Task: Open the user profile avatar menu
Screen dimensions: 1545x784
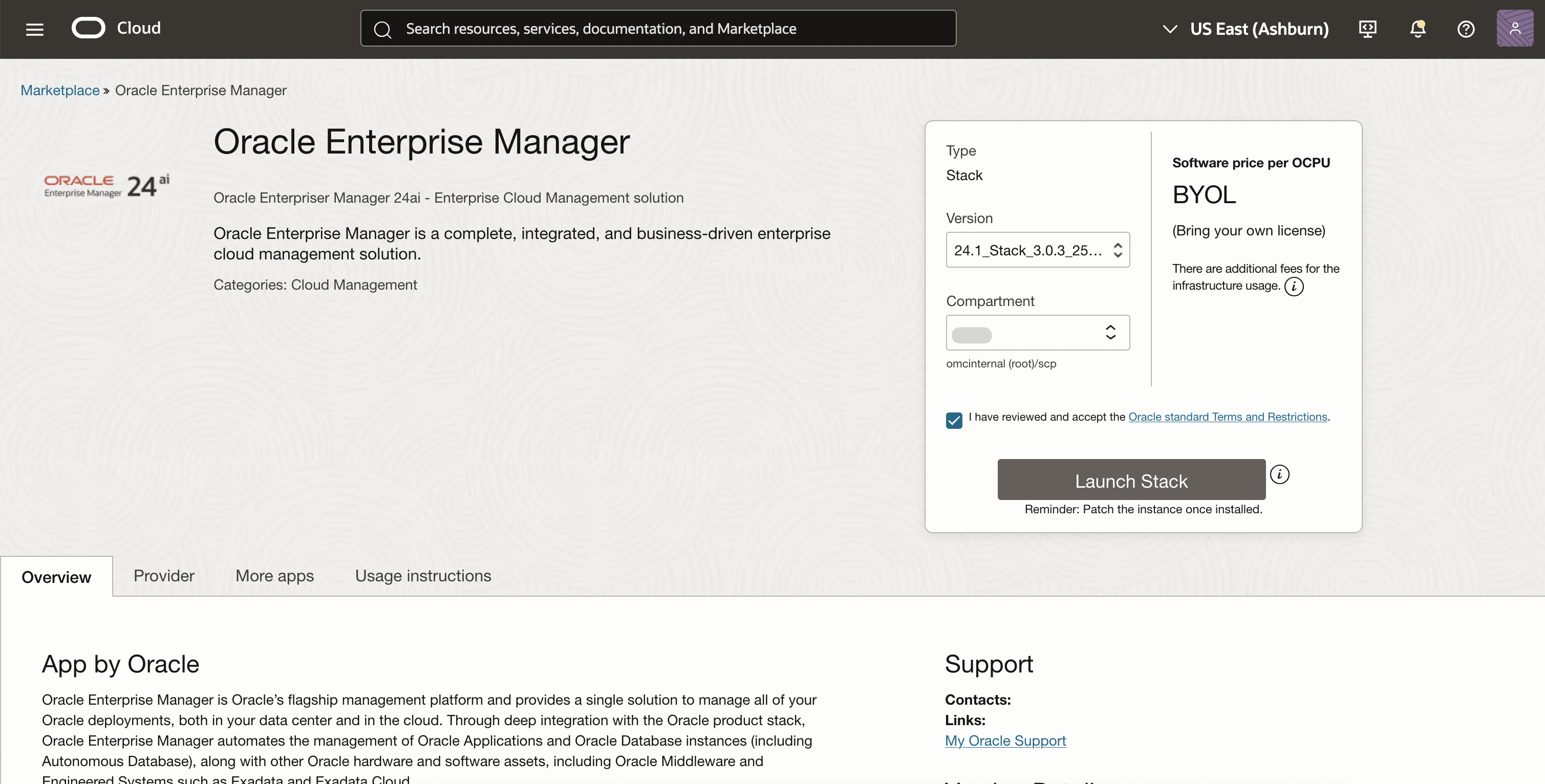Action: click(x=1514, y=29)
